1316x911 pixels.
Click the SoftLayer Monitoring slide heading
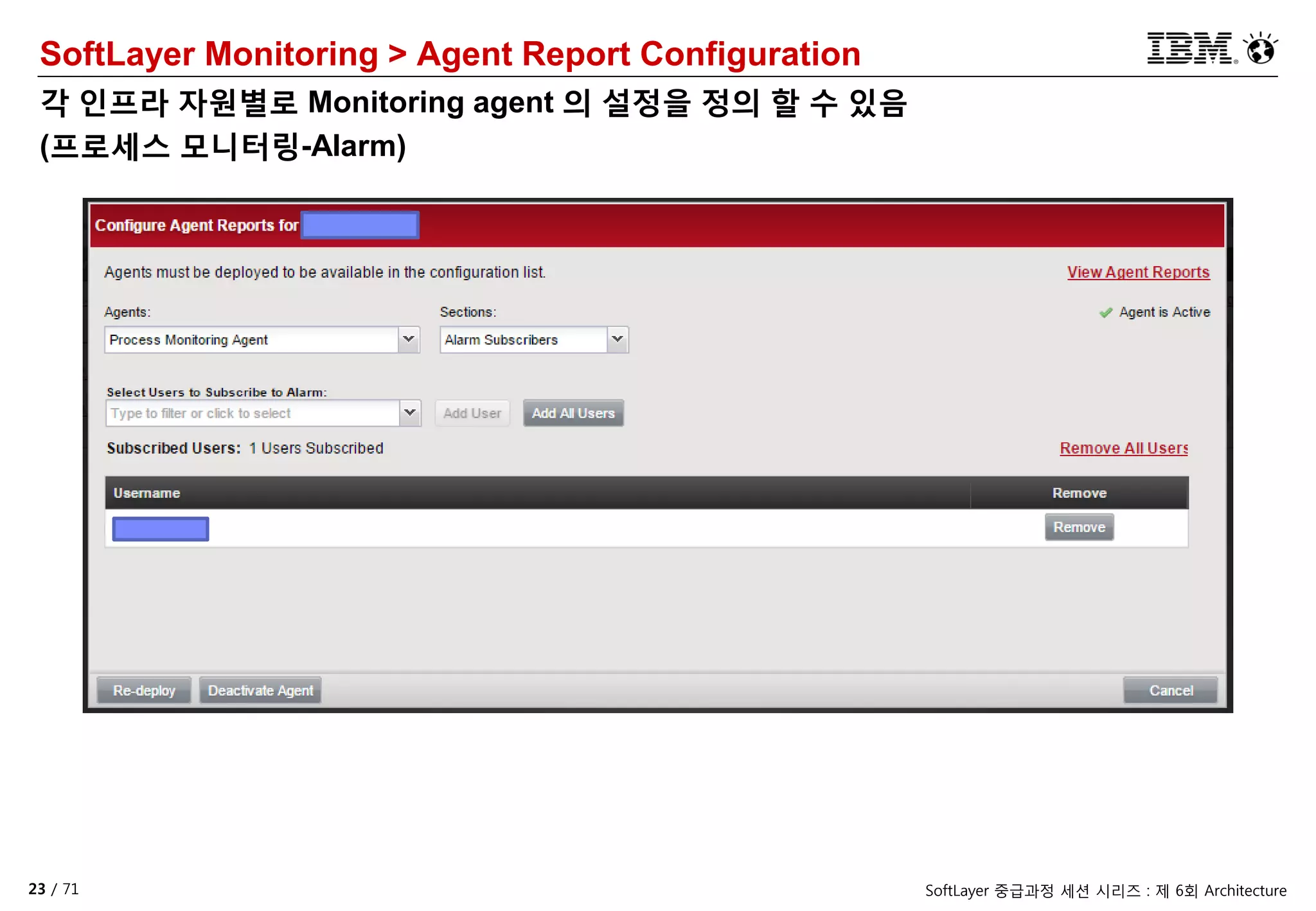coord(450,53)
